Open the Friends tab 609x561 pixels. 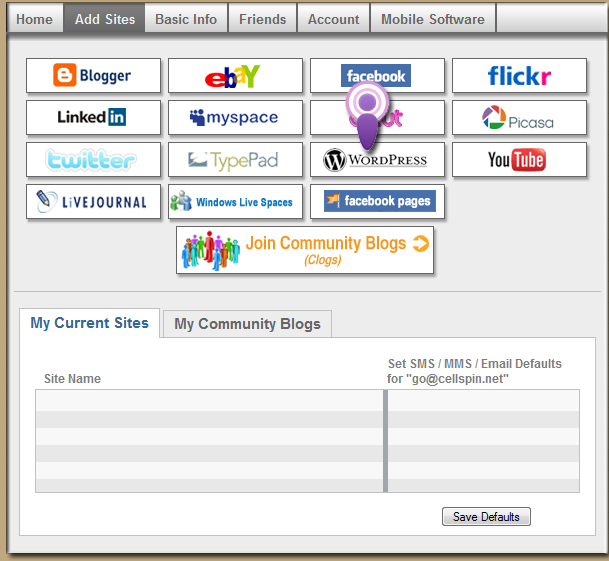pyautogui.click(x=263, y=18)
